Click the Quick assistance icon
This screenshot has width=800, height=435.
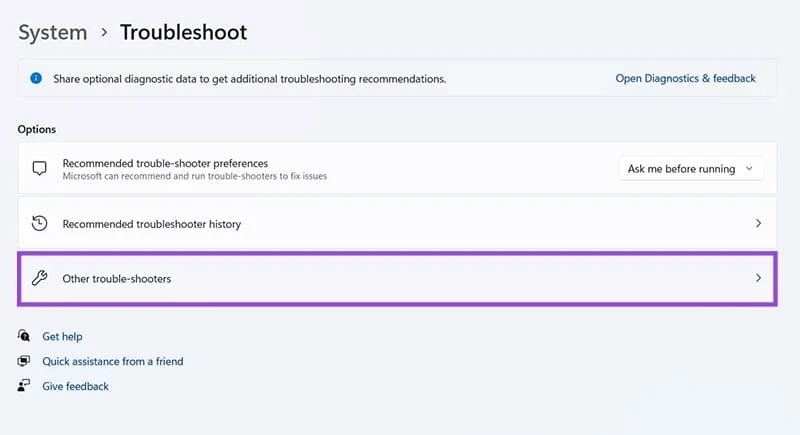tap(24, 361)
